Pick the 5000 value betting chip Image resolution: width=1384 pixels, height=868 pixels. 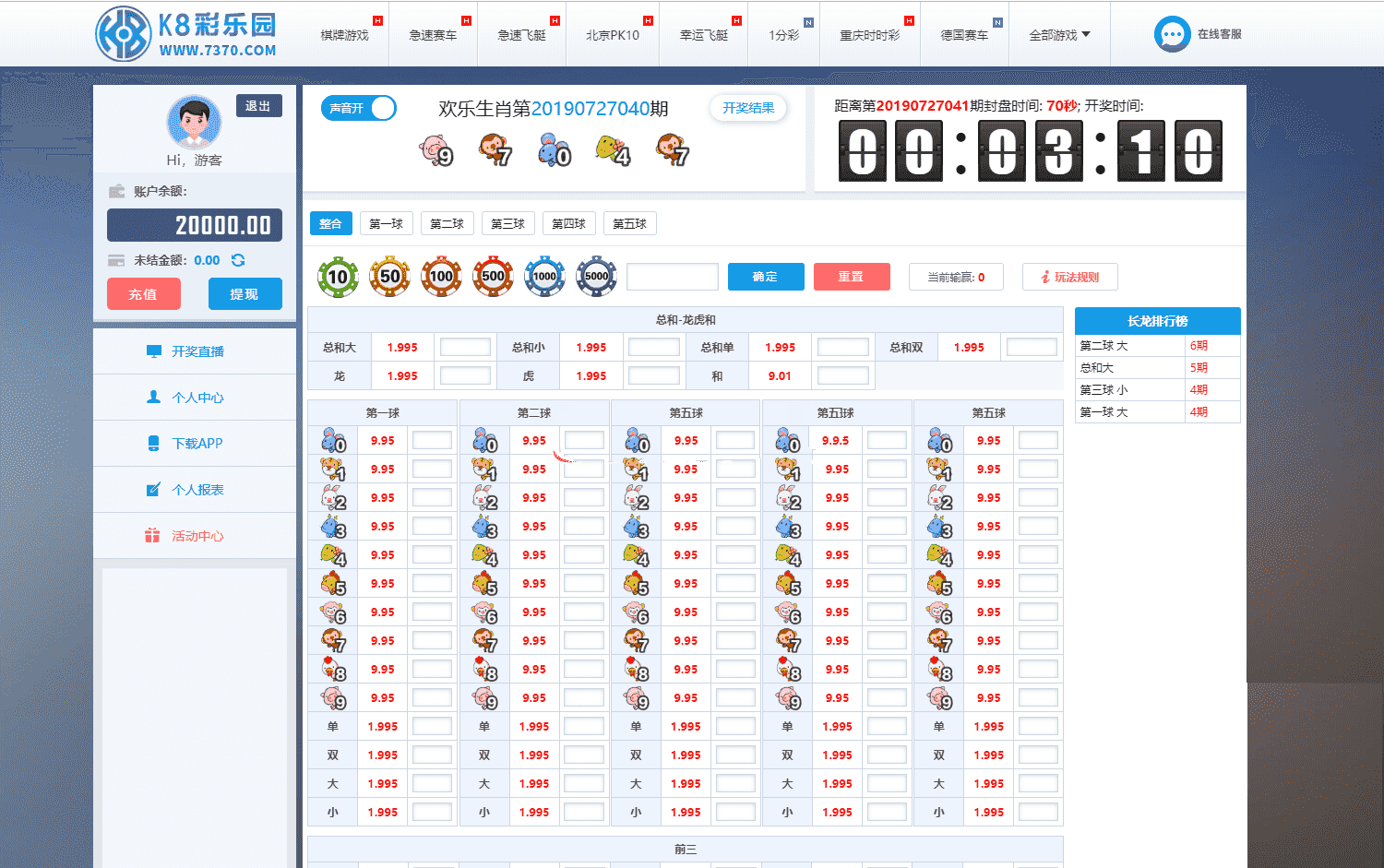pyautogui.click(x=596, y=277)
